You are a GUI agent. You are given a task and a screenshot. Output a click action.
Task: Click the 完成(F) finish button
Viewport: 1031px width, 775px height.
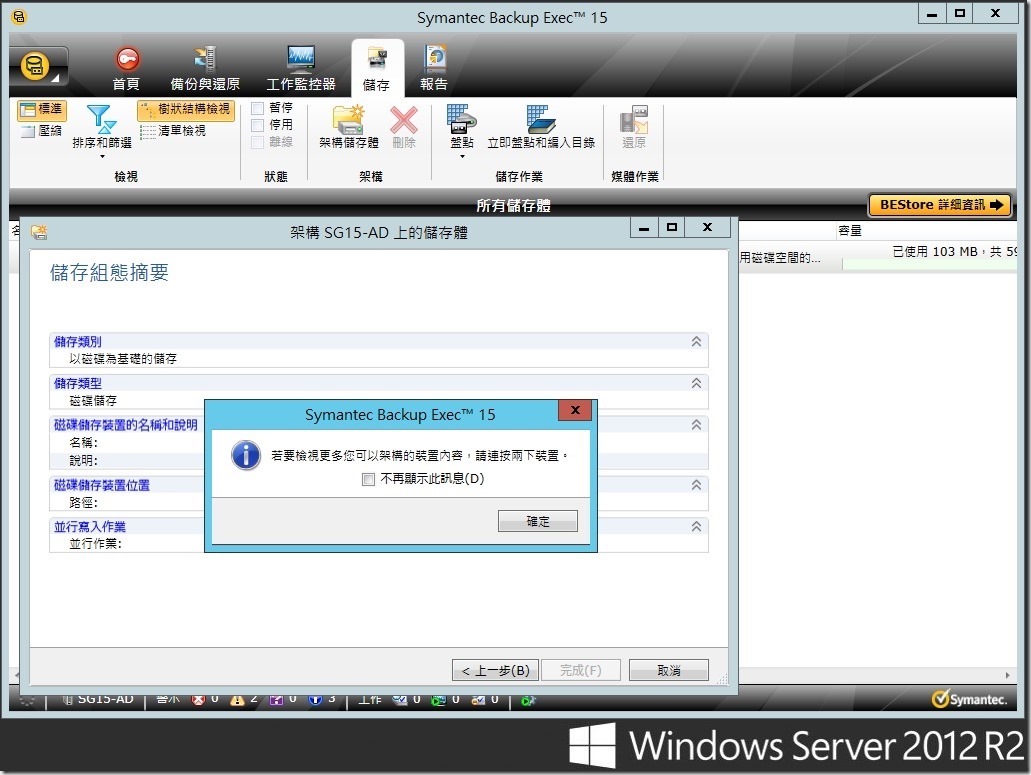pos(581,670)
